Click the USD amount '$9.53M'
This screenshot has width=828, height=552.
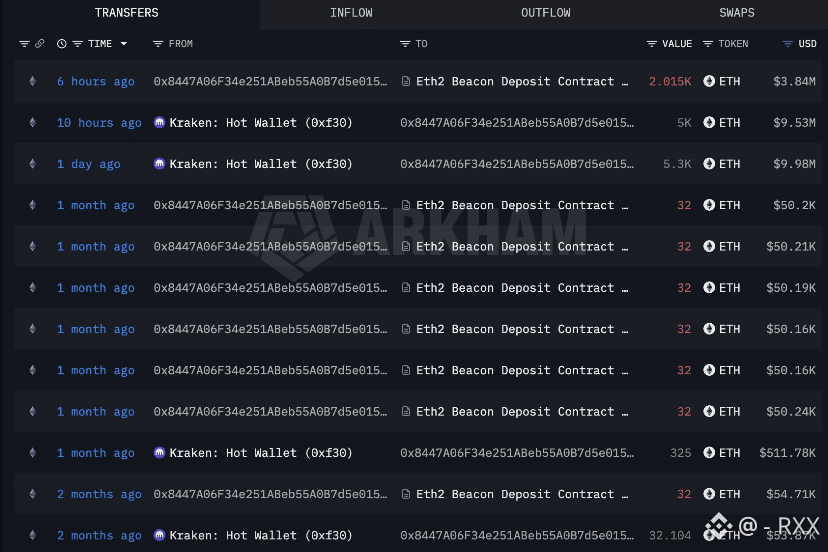pyautogui.click(x=794, y=123)
